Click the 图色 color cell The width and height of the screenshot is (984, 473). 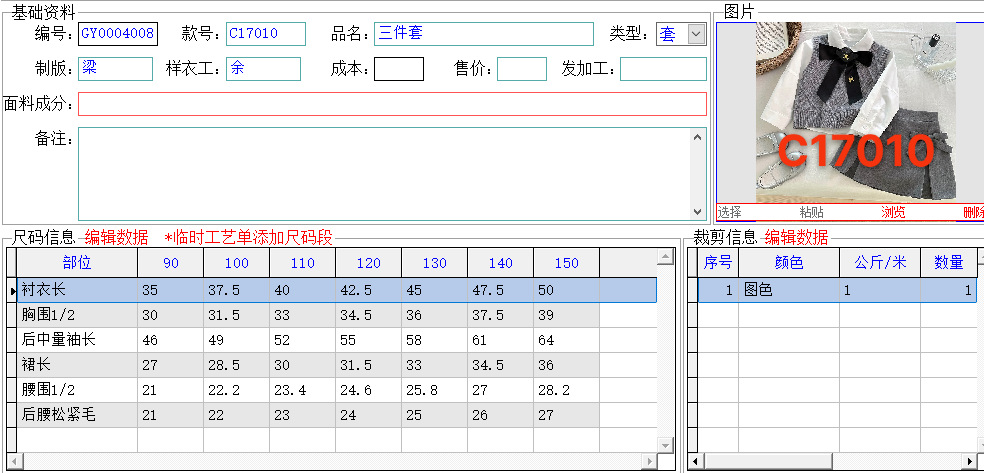point(789,290)
